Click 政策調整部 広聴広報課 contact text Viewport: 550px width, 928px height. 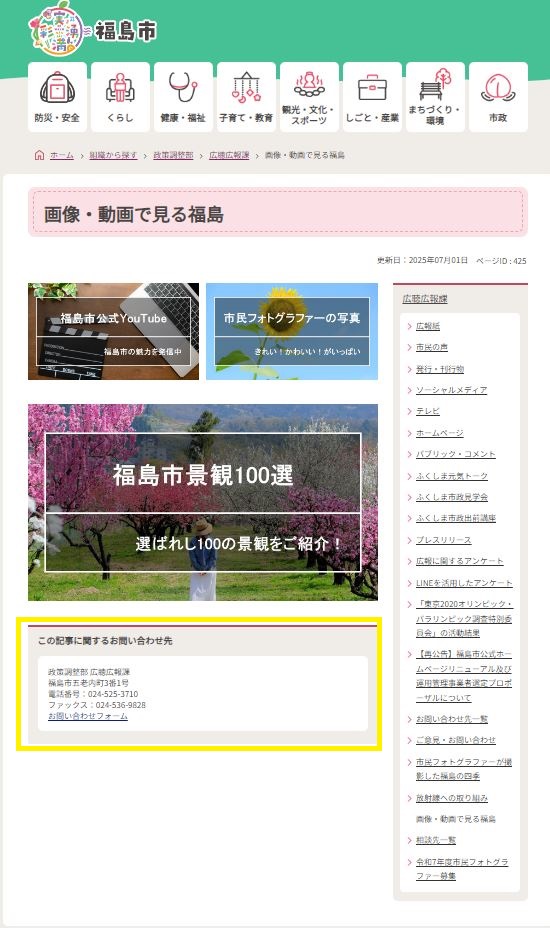89,672
